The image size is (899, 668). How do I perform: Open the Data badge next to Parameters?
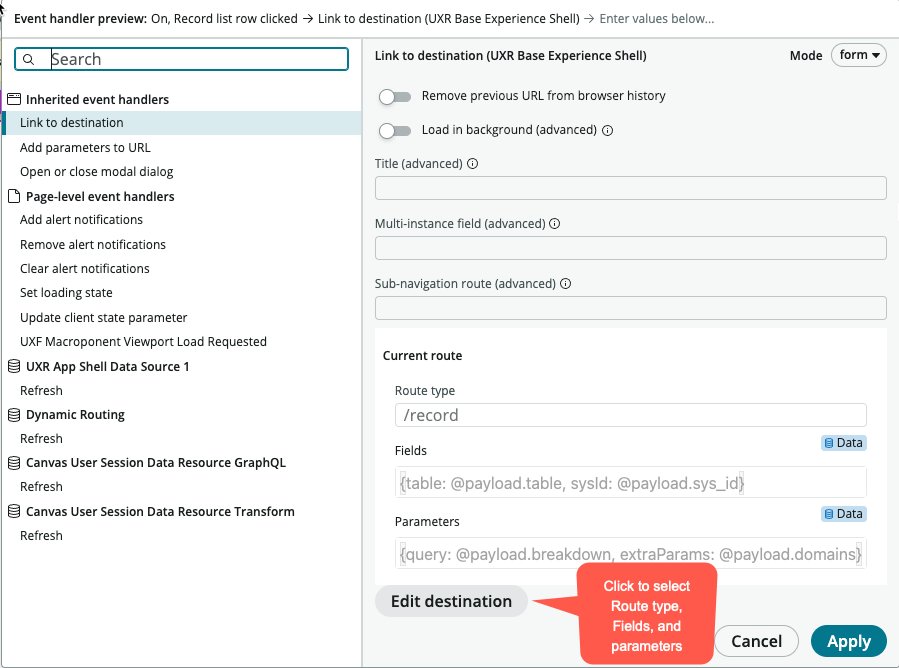coord(843,513)
